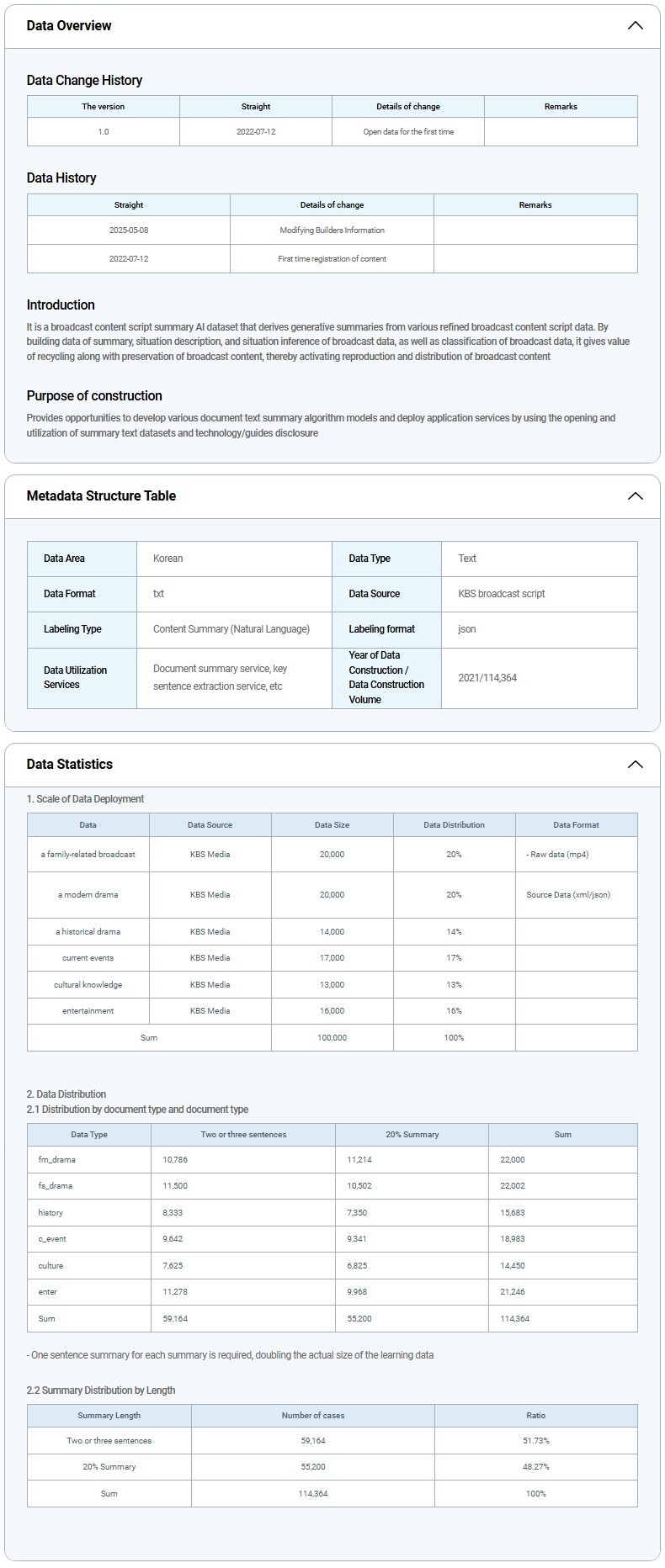
Task: Collapse the Metadata Structure Table chevron
Action: pyautogui.click(x=635, y=495)
